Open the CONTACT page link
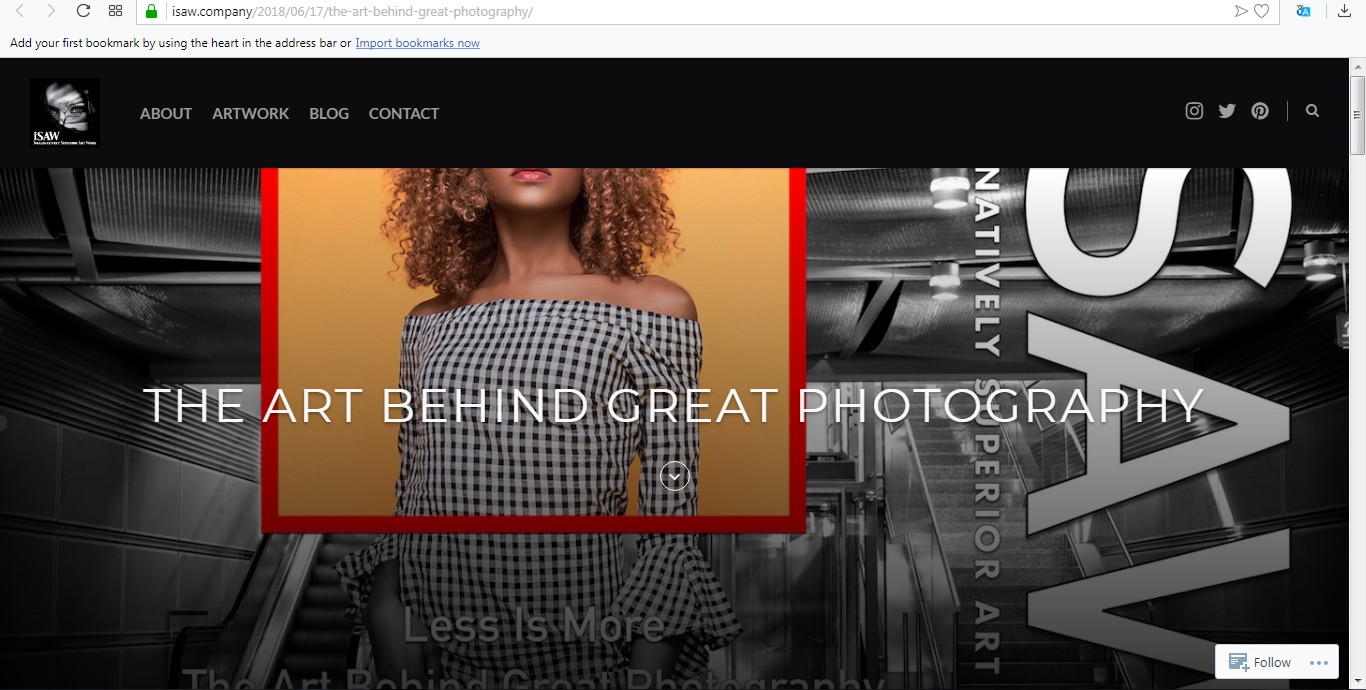 pos(403,113)
